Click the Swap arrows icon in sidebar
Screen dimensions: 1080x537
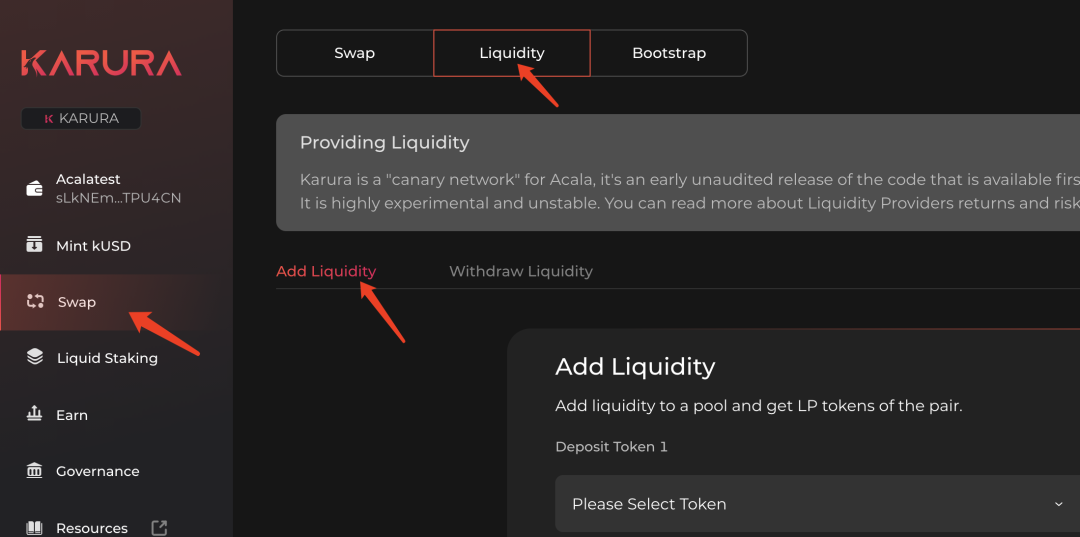point(35,301)
